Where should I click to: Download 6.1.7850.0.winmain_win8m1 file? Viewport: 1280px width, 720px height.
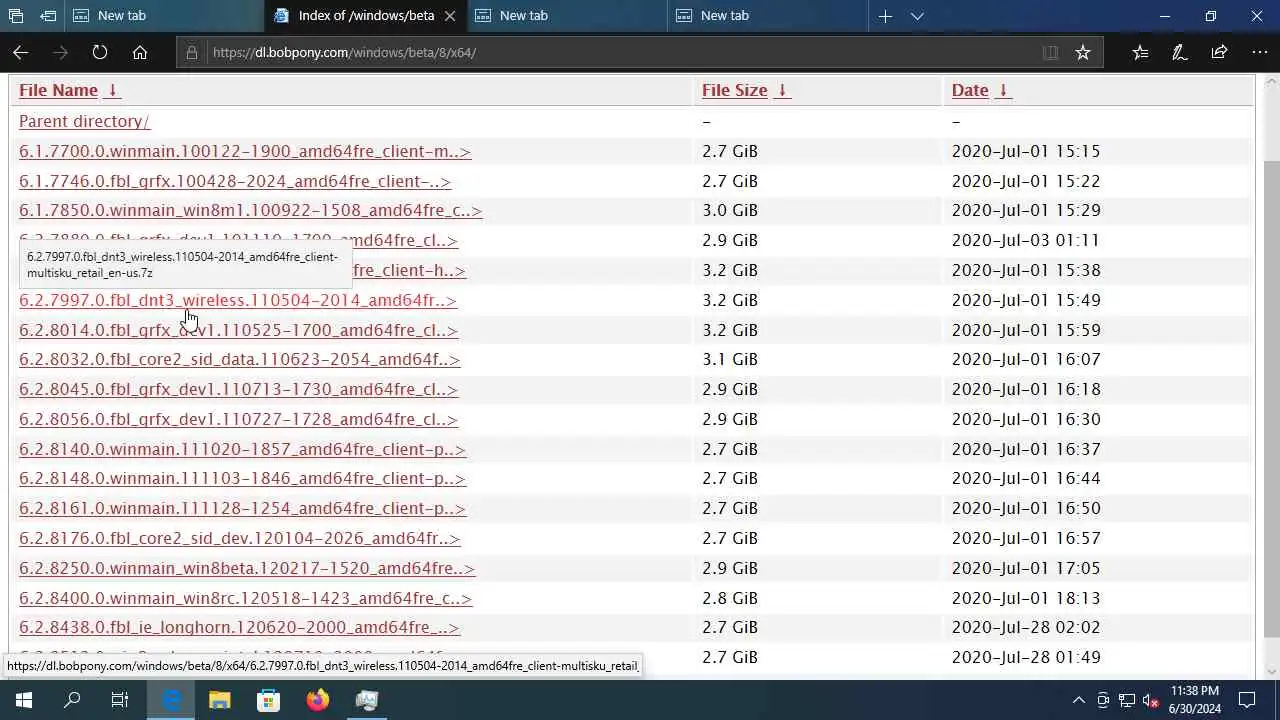point(250,210)
